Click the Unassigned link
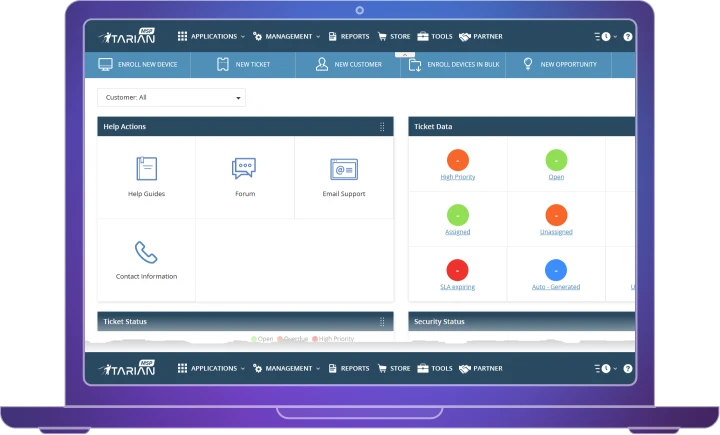This screenshot has height=435, width=720. [x=556, y=232]
